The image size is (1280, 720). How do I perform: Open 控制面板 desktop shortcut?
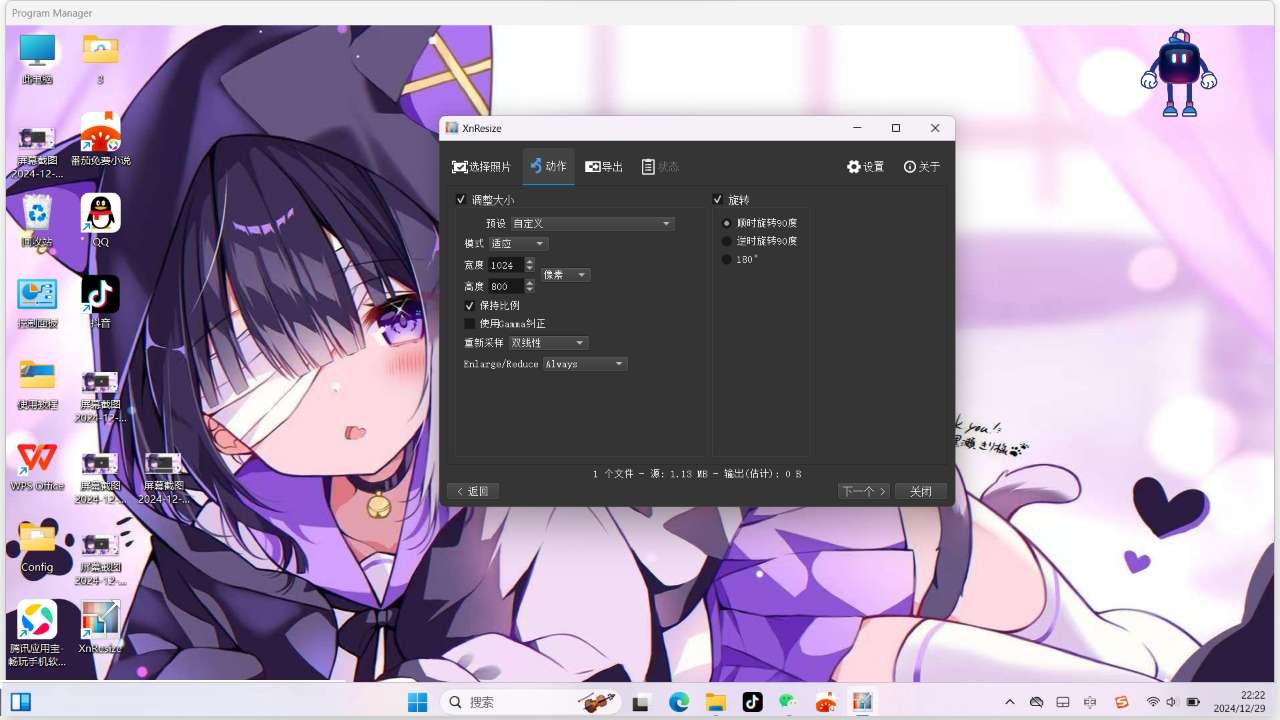pos(38,303)
